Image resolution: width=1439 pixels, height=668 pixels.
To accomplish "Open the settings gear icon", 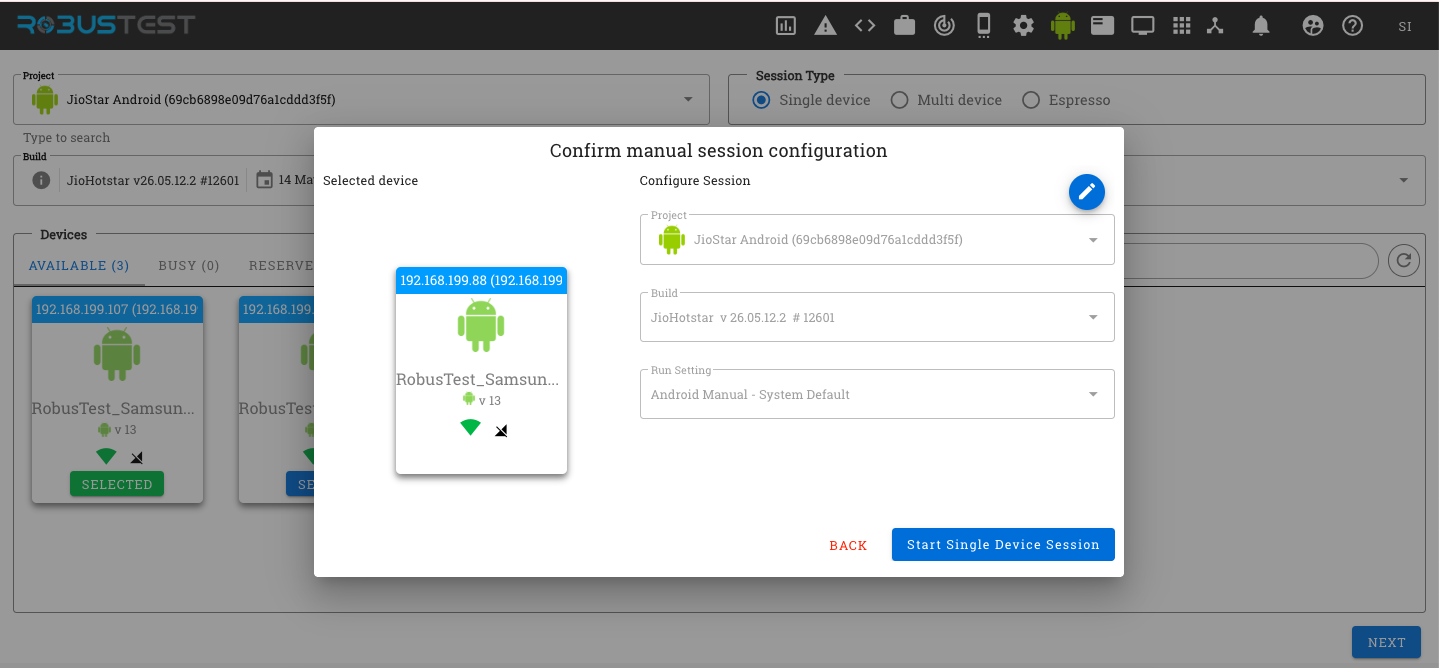I will 1023,26.
